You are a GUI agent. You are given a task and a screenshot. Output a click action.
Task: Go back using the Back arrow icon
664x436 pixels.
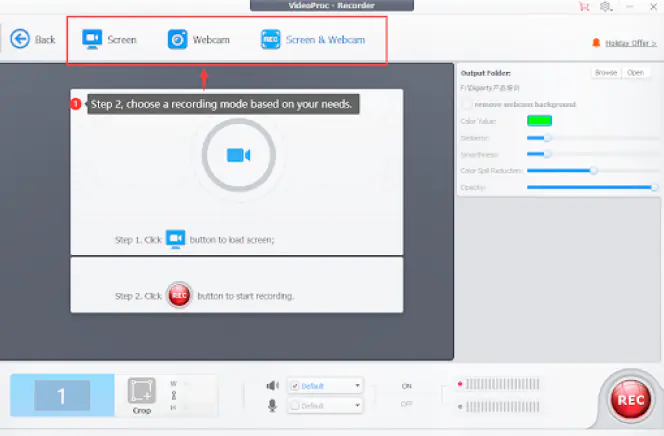click(20, 39)
